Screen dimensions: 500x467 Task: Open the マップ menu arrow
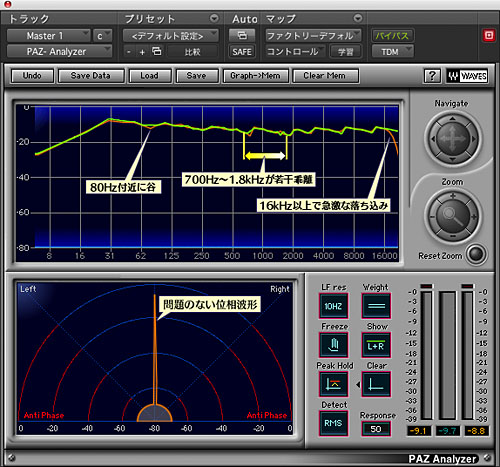click(x=358, y=18)
